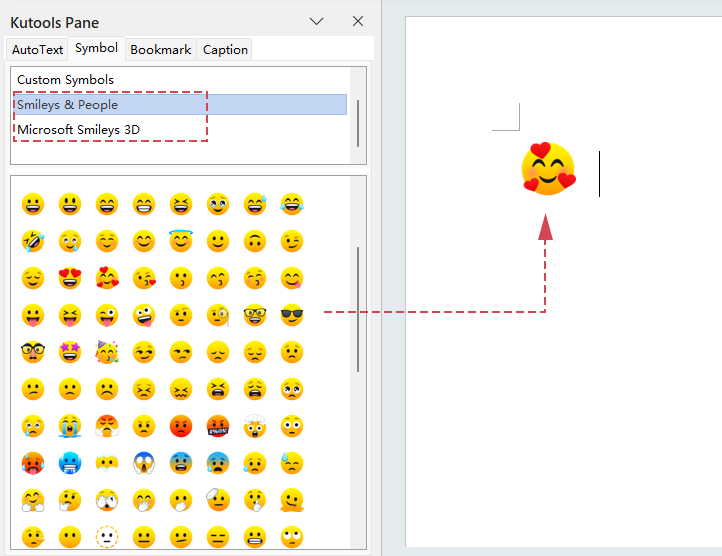Screen dimensions: 722x556
Task: Insert smiling face with hearts from grid
Action: [x=107, y=278]
